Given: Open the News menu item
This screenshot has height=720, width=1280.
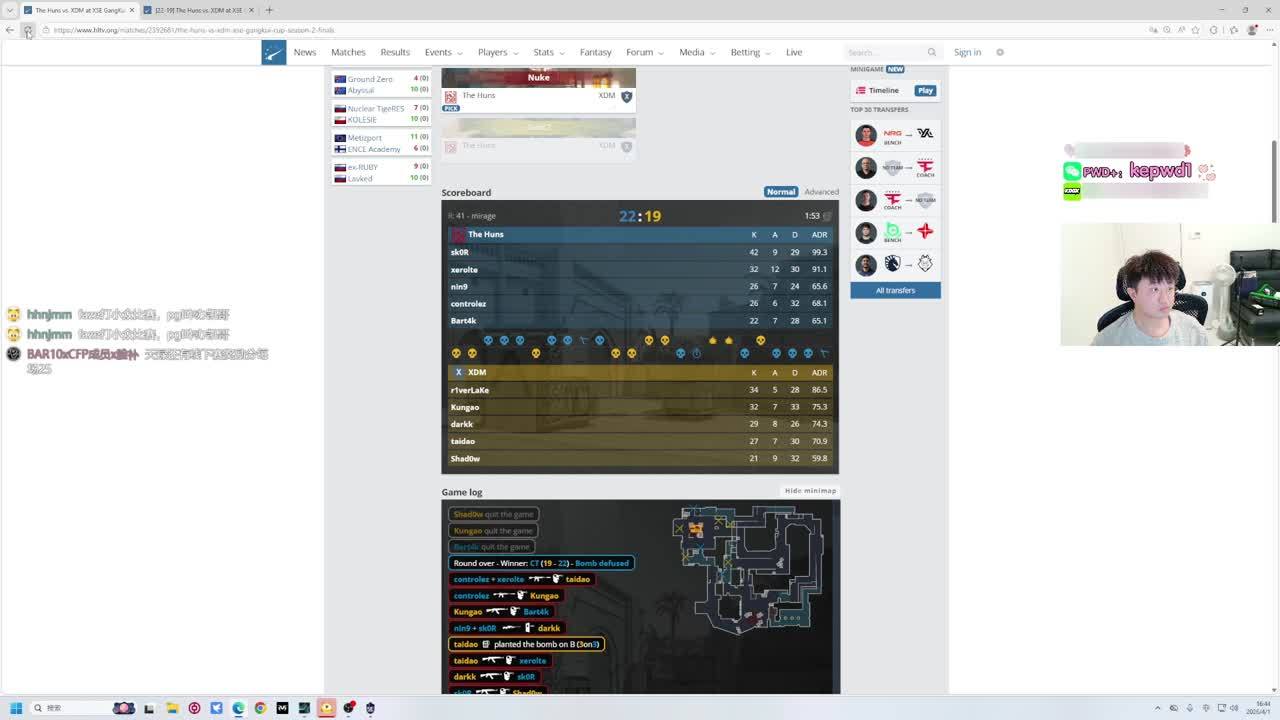Looking at the screenshot, I should point(305,52).
